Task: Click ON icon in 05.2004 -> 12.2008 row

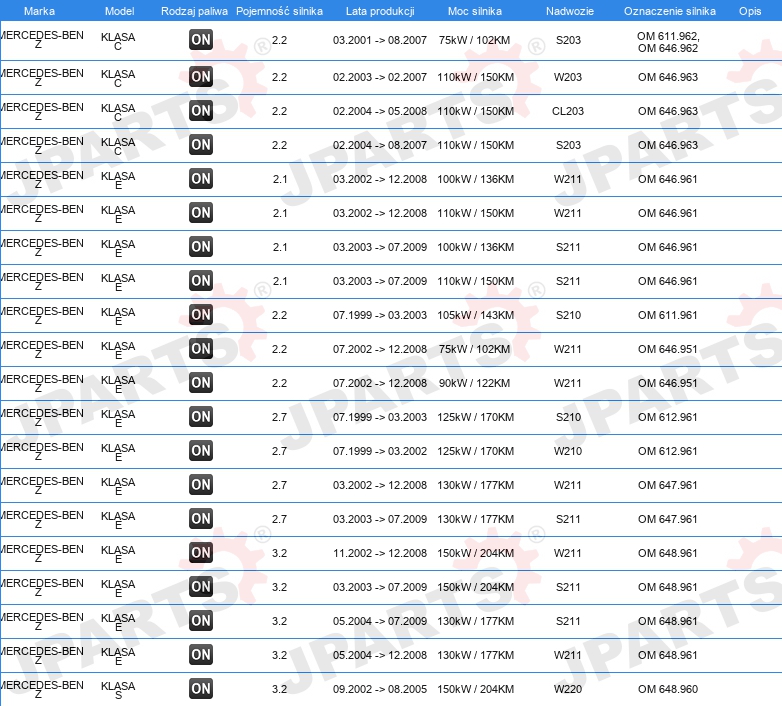Action: (x=201, y=655)
